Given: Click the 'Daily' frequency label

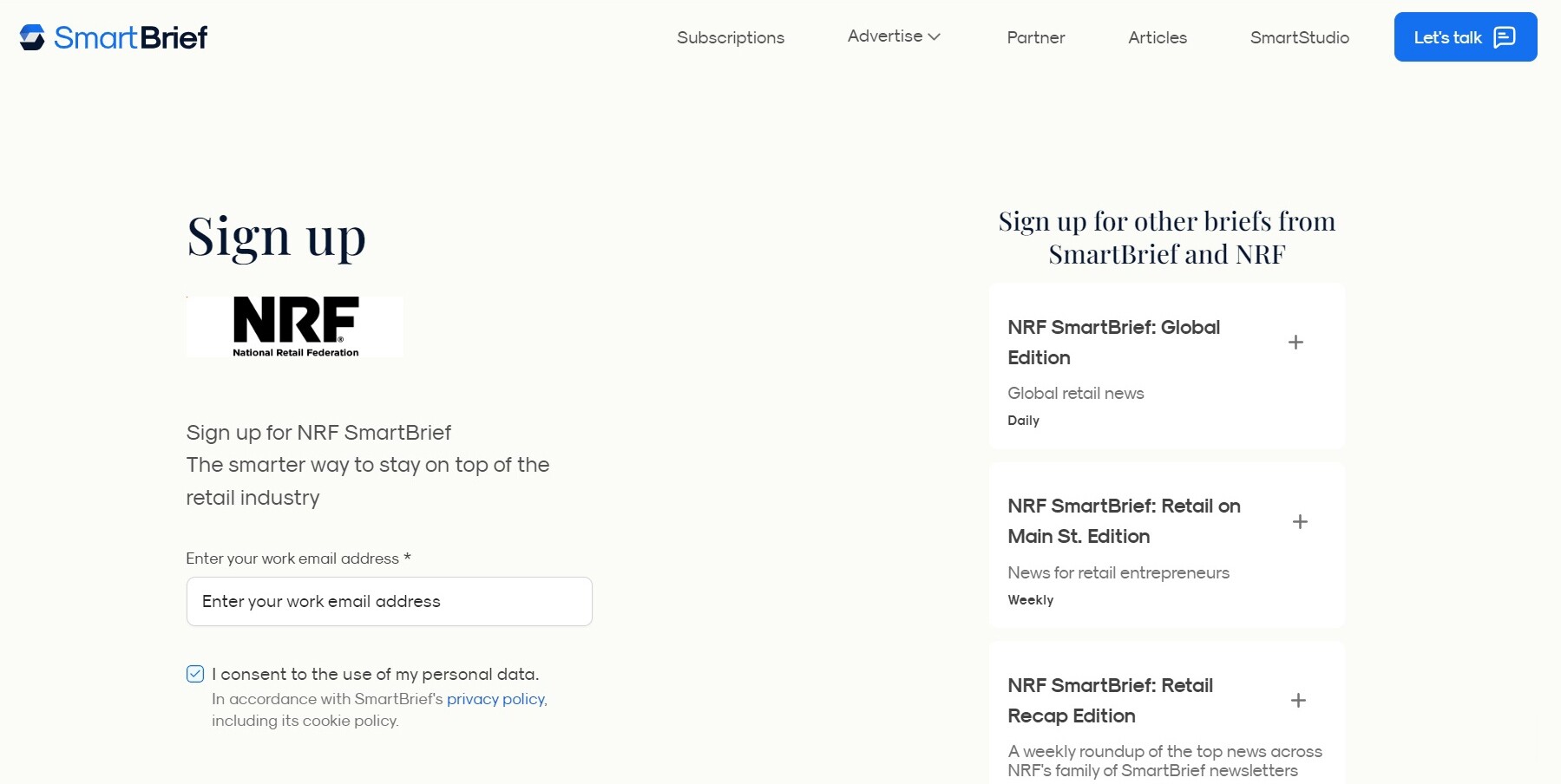Looking at the screenshot, I should tap(1024, 421).
